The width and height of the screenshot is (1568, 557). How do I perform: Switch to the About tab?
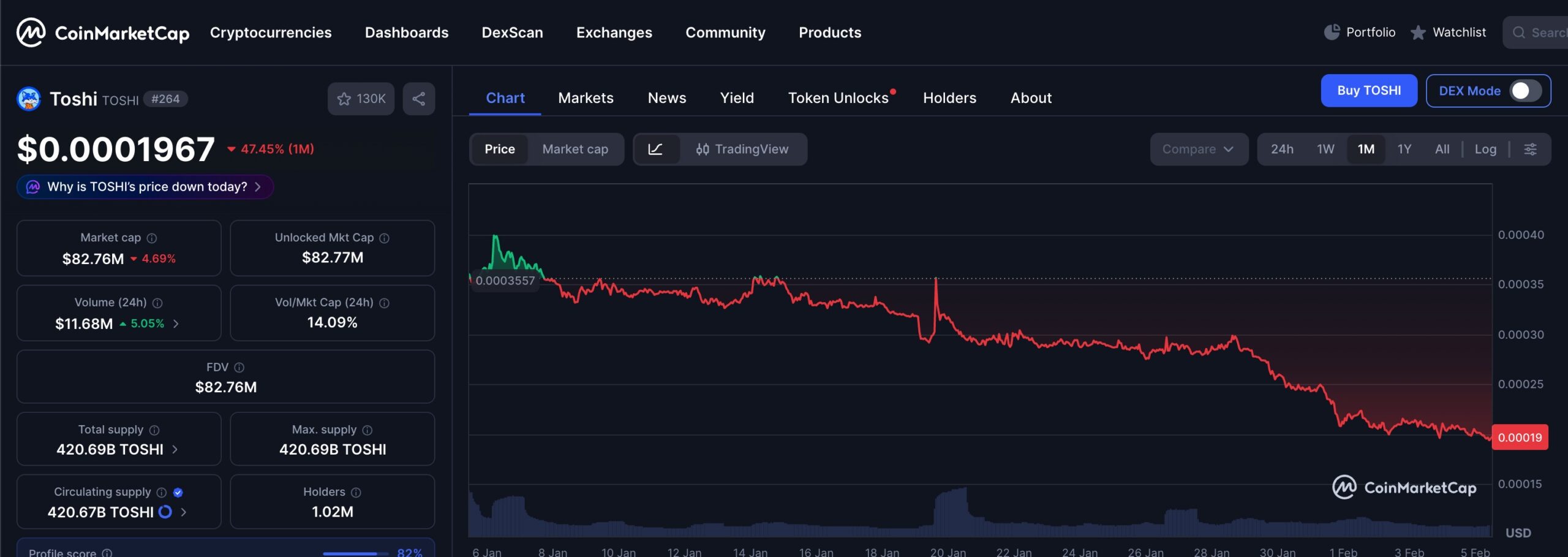pyautogui.click(x=1031, y=98)
